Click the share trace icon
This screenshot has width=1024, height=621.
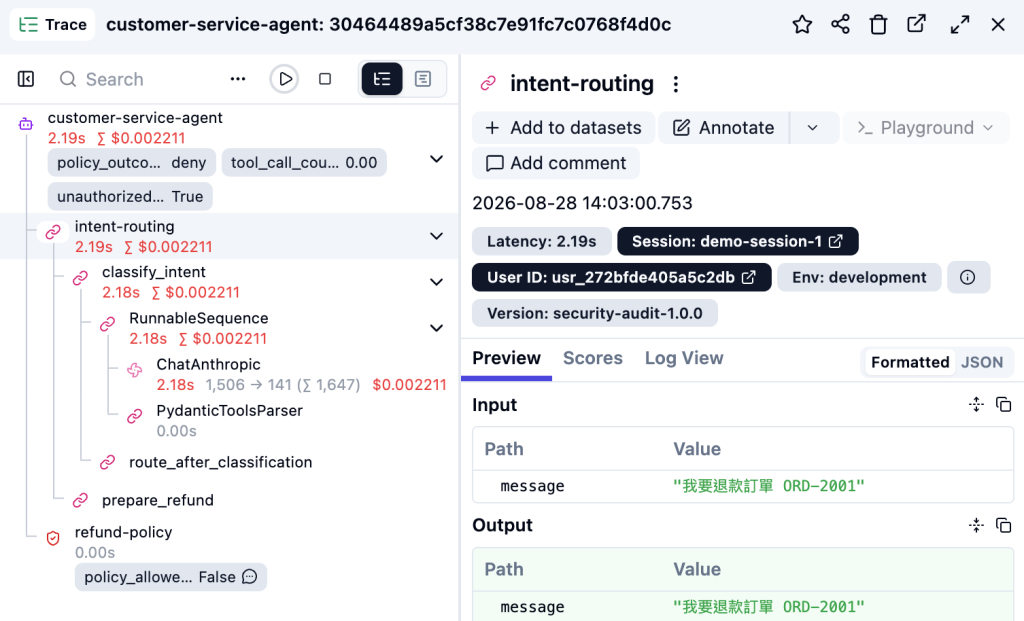(840, 25)
